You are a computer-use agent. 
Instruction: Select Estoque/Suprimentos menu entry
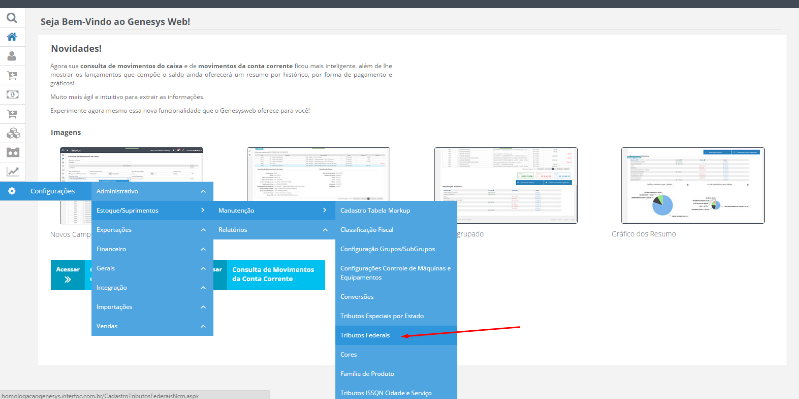(x=152, y=210)
